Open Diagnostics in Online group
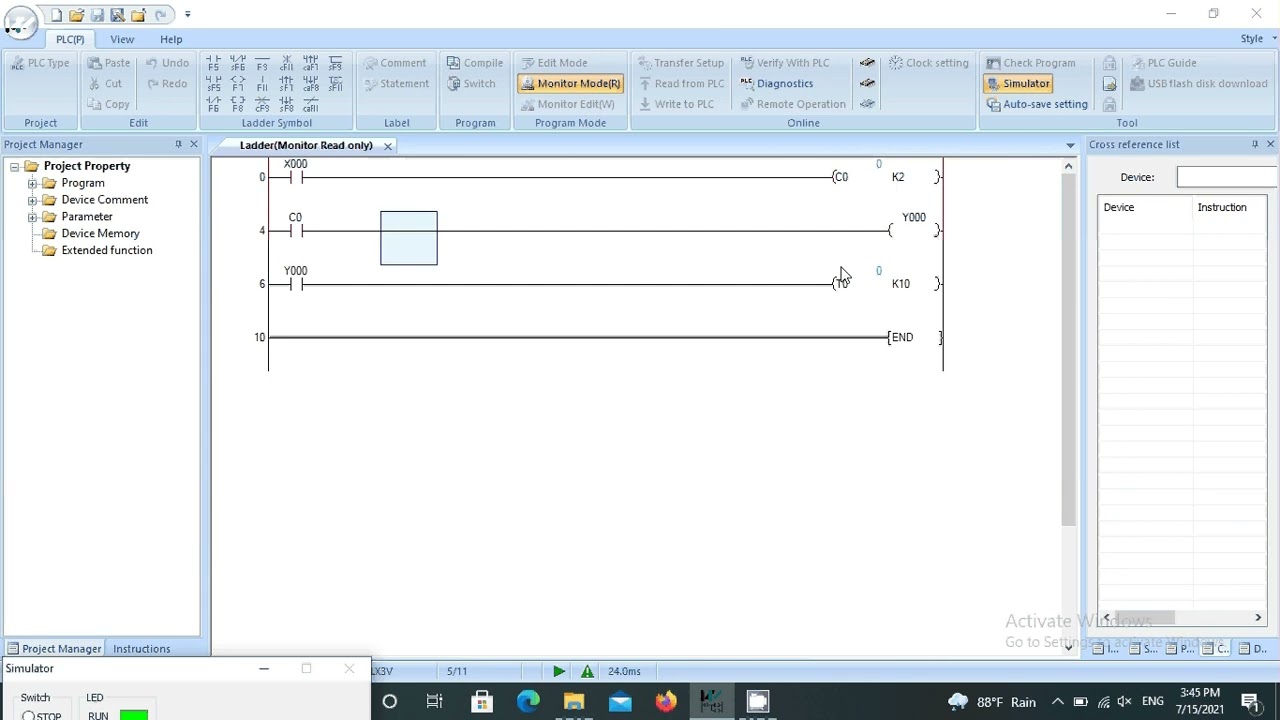This screenshot has width=1280, height=720. (x=777, y=84)
